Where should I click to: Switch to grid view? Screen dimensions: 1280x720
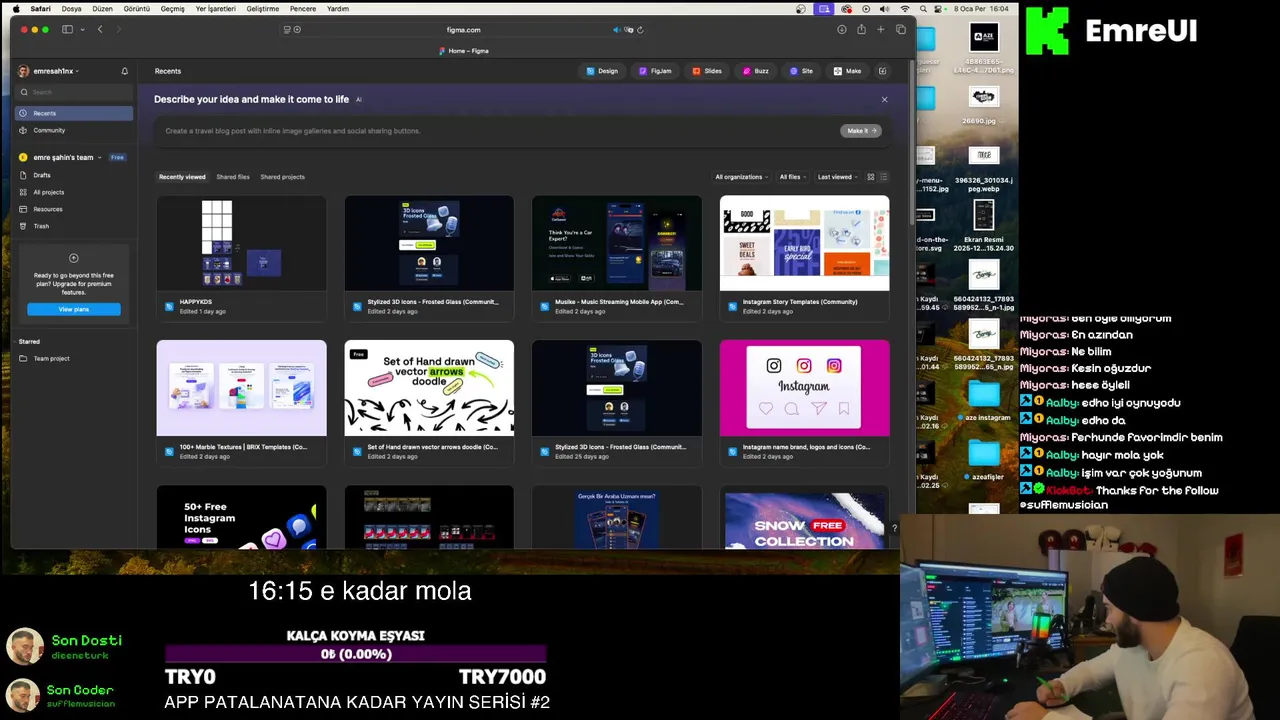coord(870,177)
